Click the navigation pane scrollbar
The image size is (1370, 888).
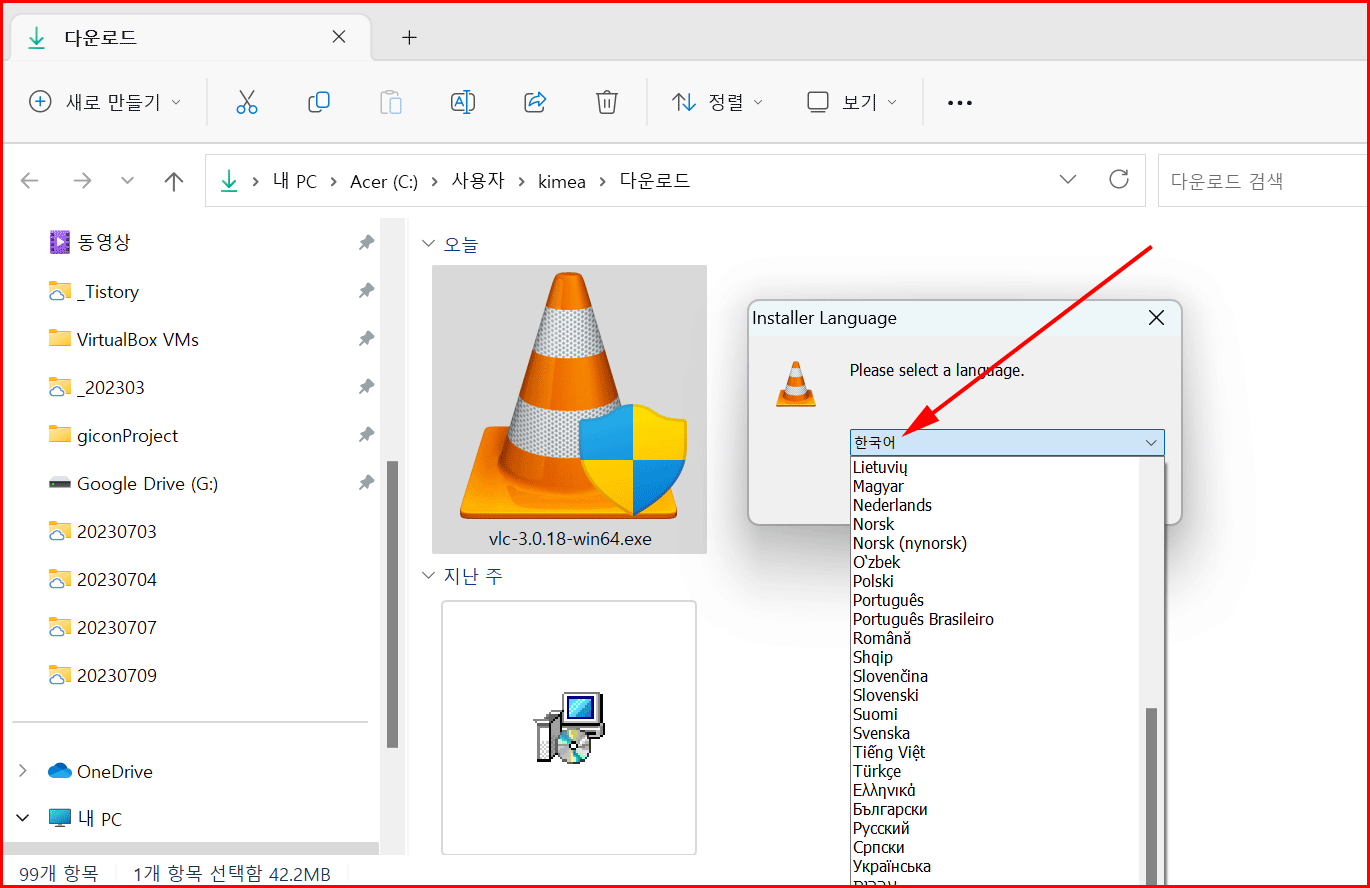pyautogui.click(x=393, y=604)
